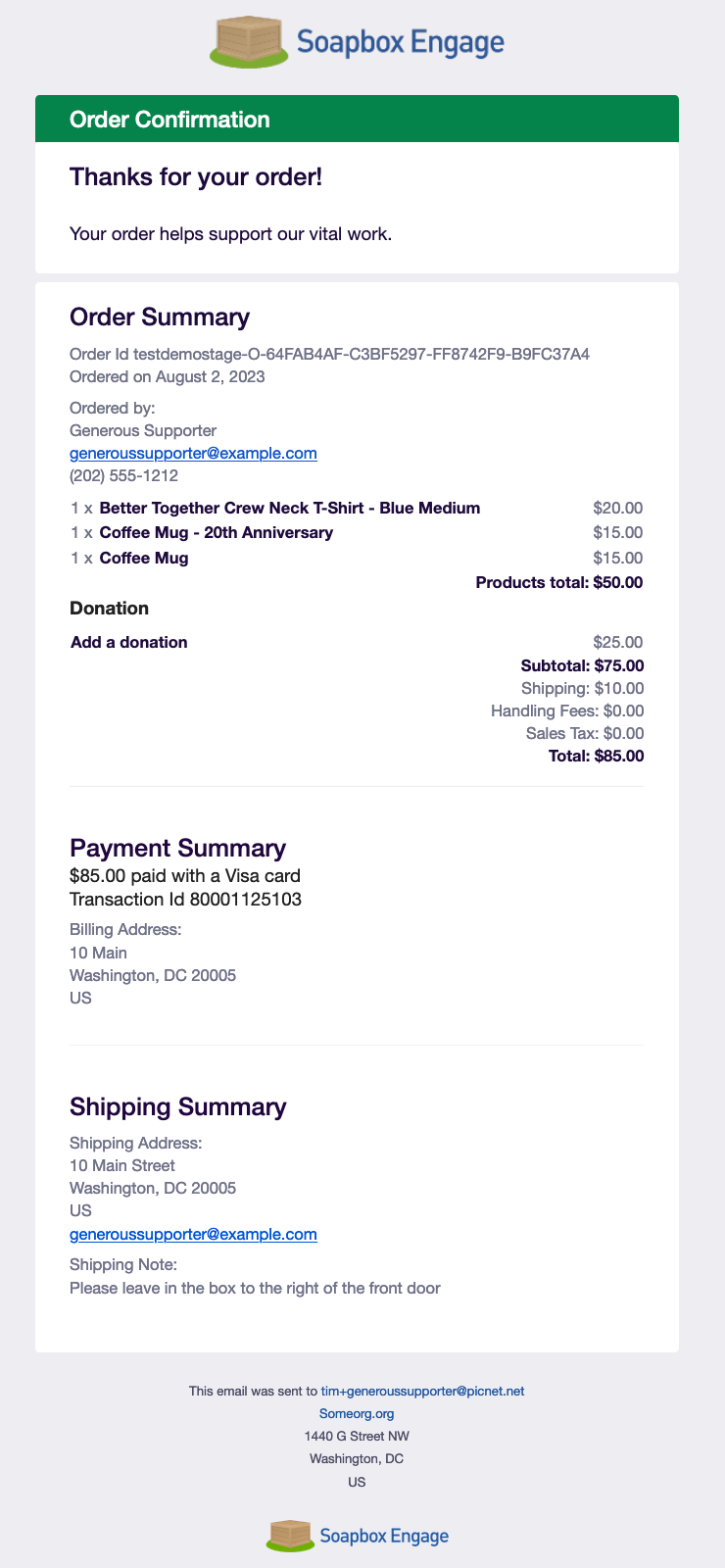Image resolution: width=725 pixels, height=1568 pixels.
Task: Click the (202) 555-1212 phone number
Action: (x=123, y=476)
